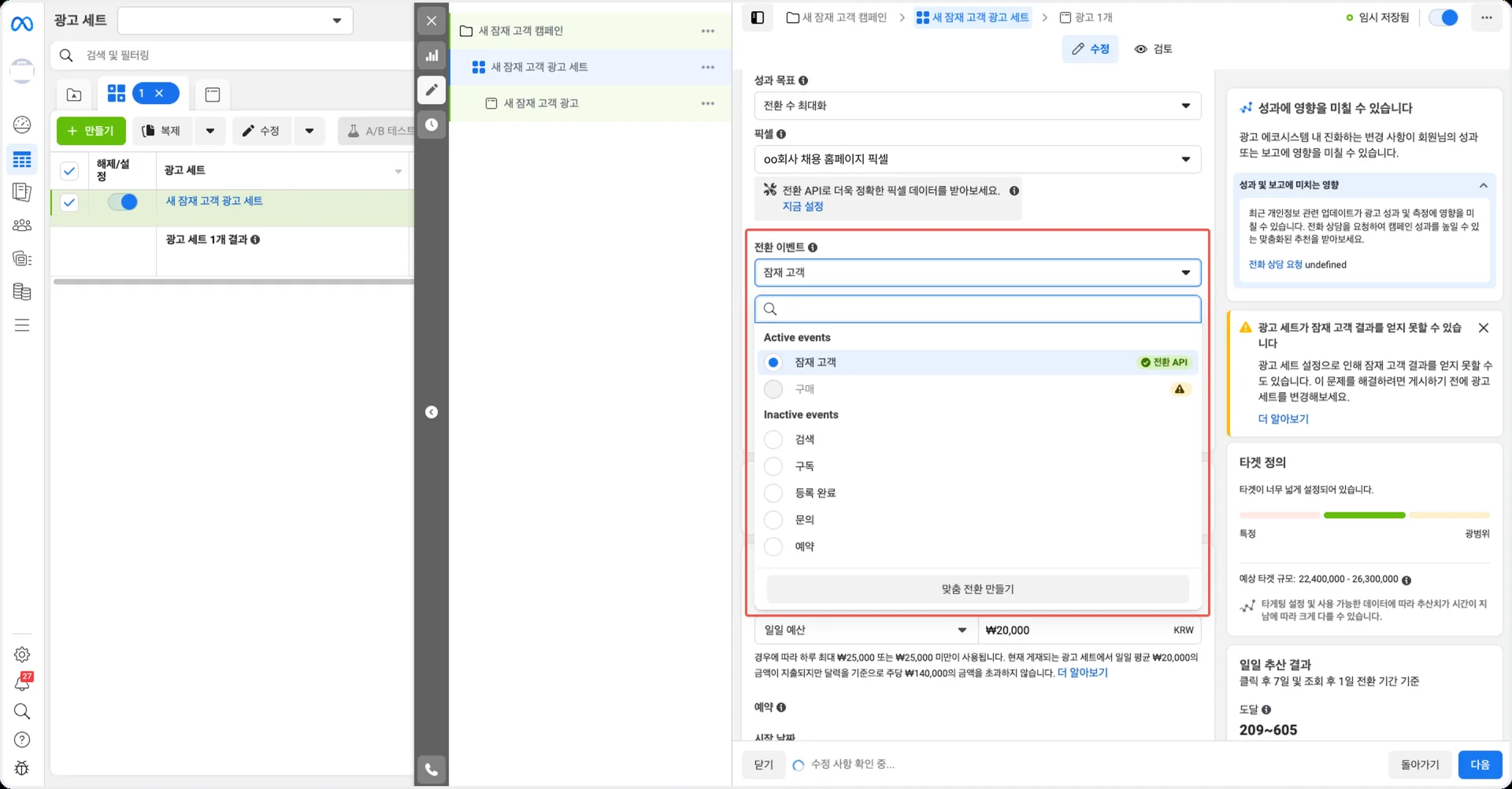Screen dimensions: 1512x789
Task: Open the dropdown next to the 광고 세트 title
Action: point(235,20)
